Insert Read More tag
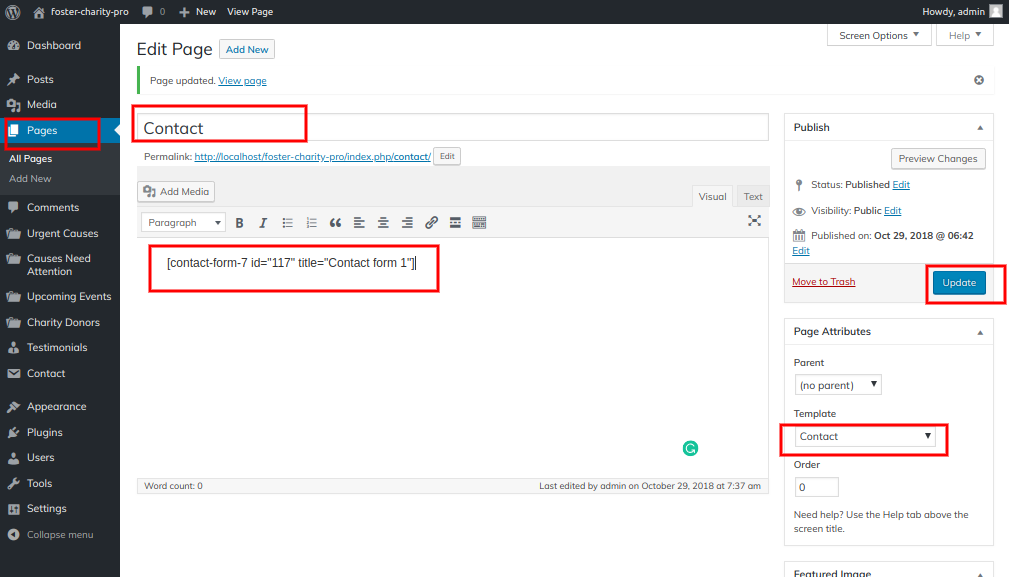This screenshot has height=577, width=1009. pos(455,223)
